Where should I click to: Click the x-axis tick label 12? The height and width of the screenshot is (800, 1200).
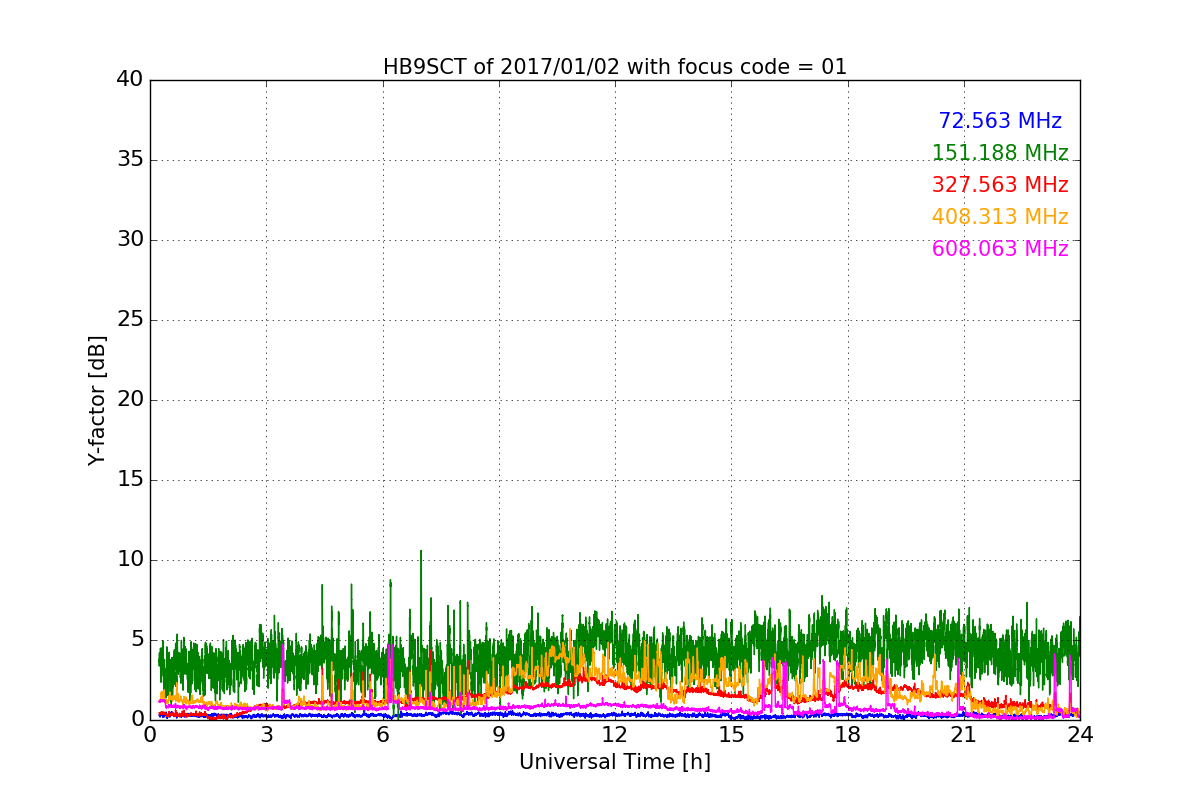coord(615,735)
